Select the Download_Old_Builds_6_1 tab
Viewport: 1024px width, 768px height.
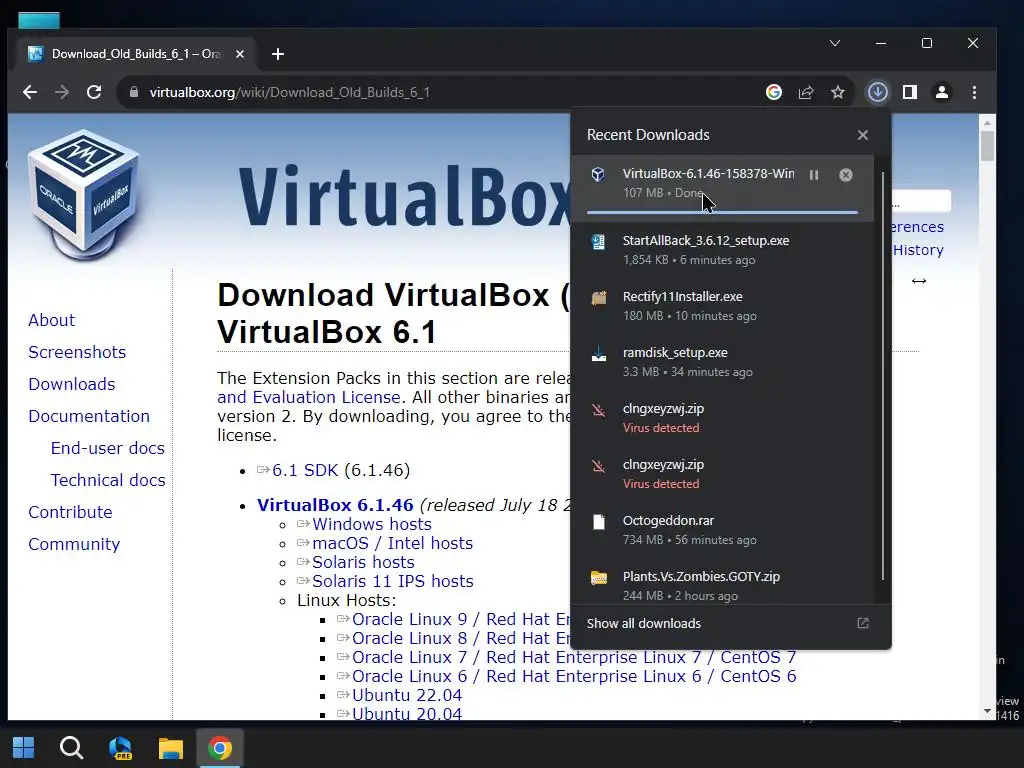pos(136,54)
